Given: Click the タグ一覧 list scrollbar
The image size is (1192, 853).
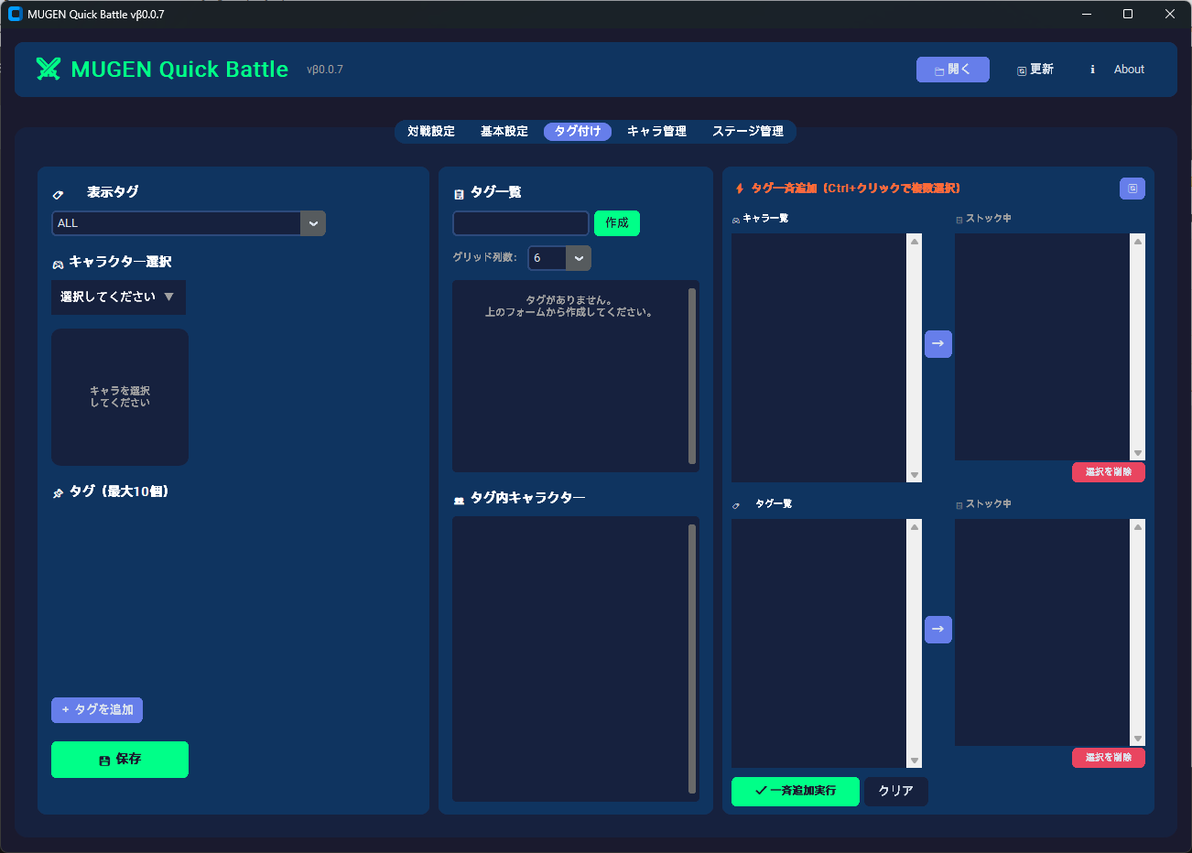Looking at the screenshot, I should [x=692, y=376].
